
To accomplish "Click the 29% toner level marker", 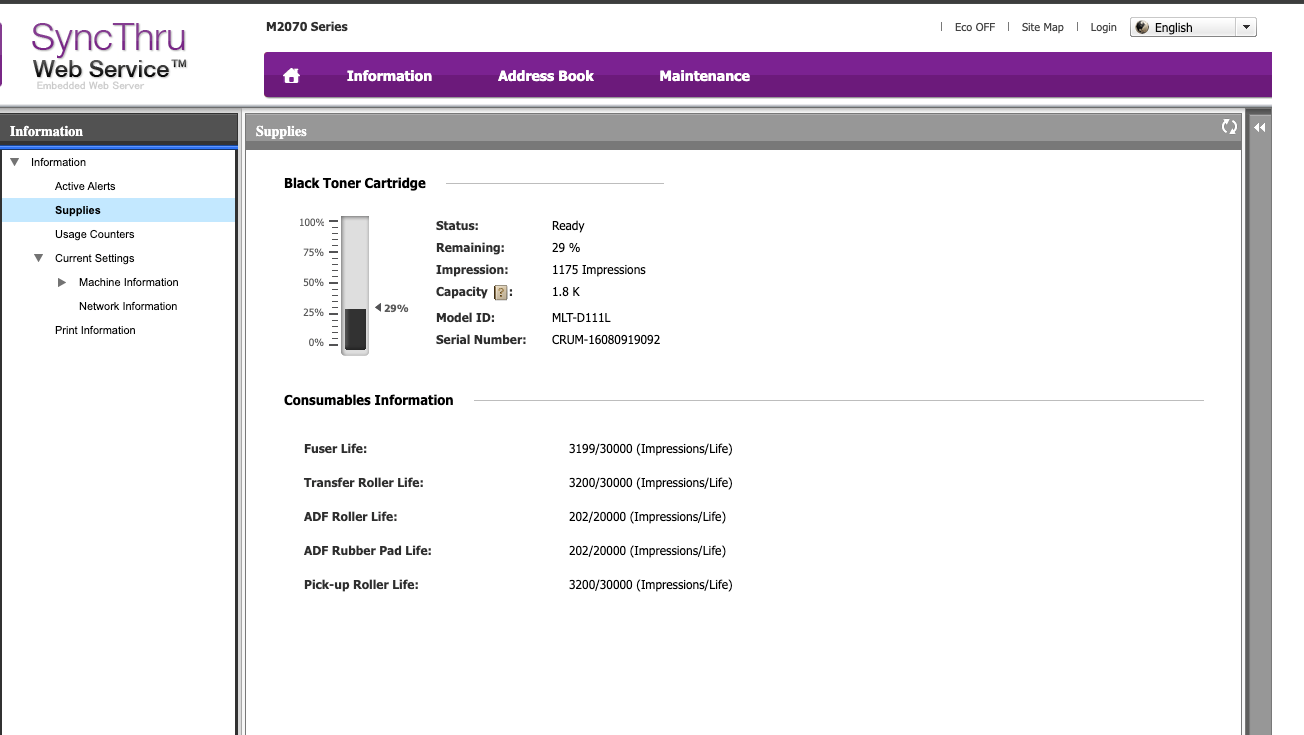I will click(x=392, y=308).
